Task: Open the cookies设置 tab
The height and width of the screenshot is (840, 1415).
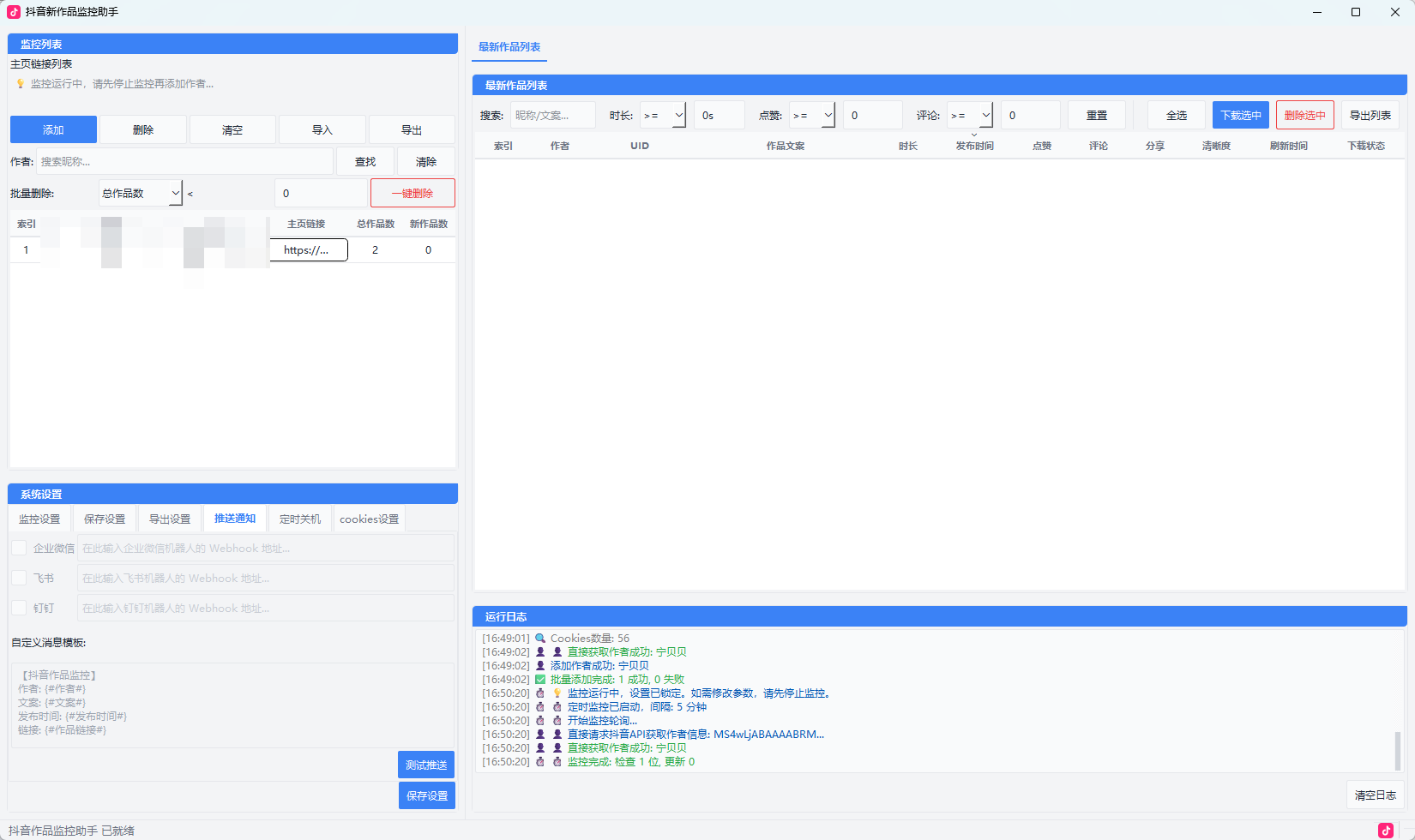Action: pos(370,519)
